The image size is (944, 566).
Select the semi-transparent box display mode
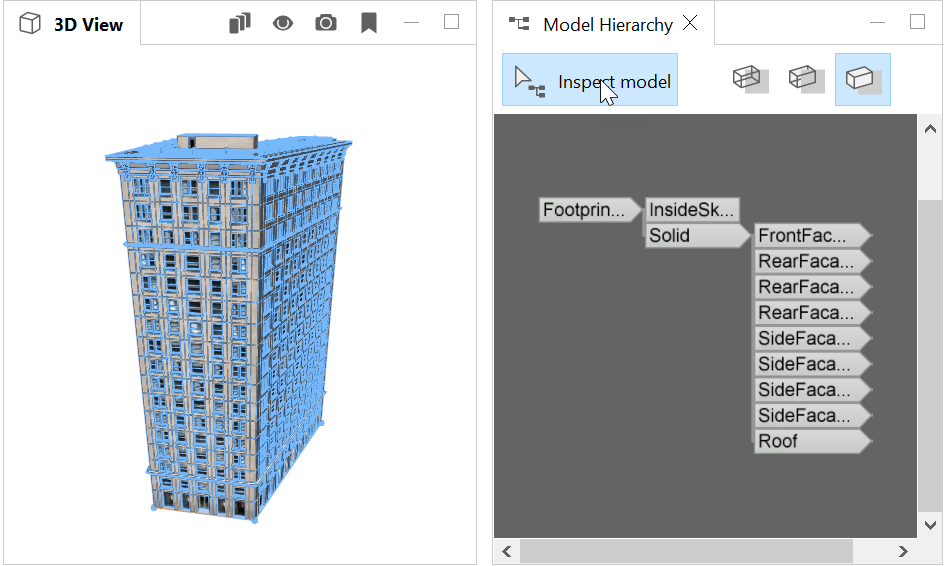click(x=805, y=79)
